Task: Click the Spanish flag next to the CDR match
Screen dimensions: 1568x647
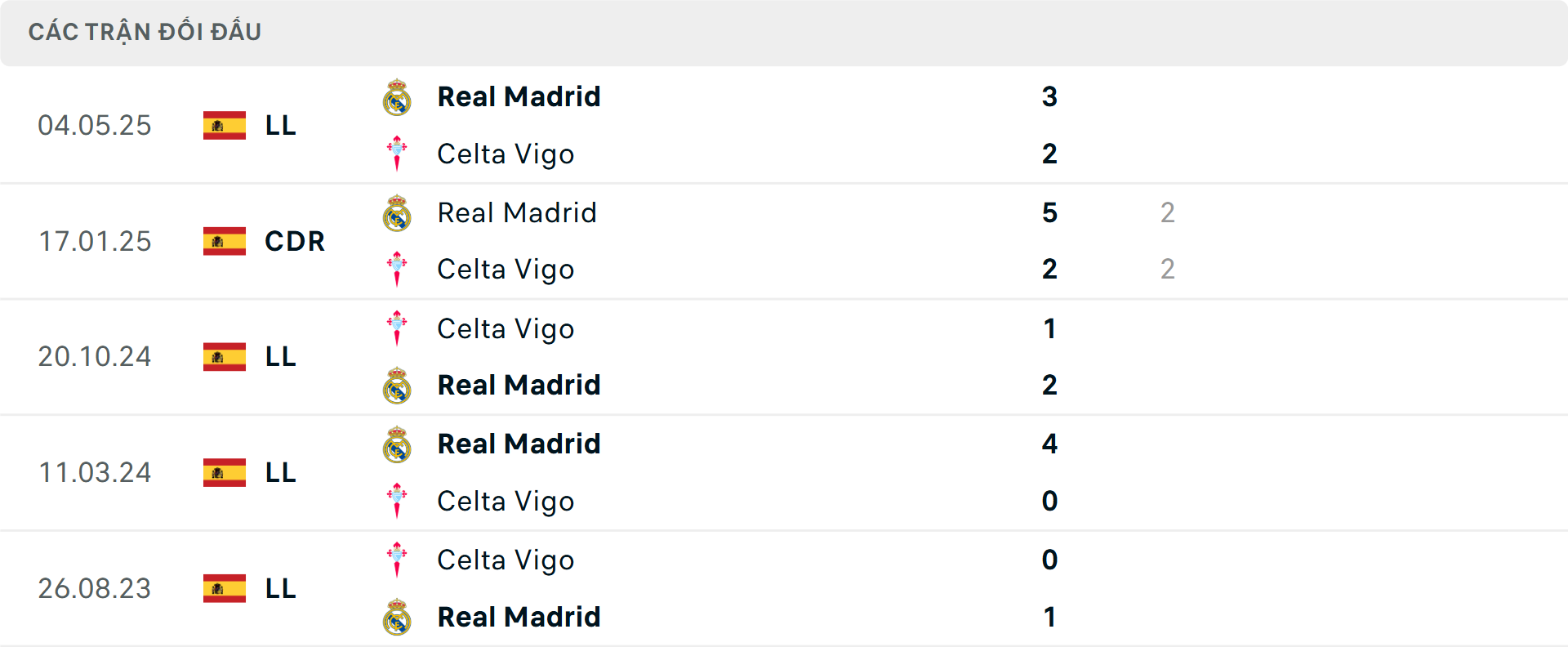Action: [x=225, y=241]
